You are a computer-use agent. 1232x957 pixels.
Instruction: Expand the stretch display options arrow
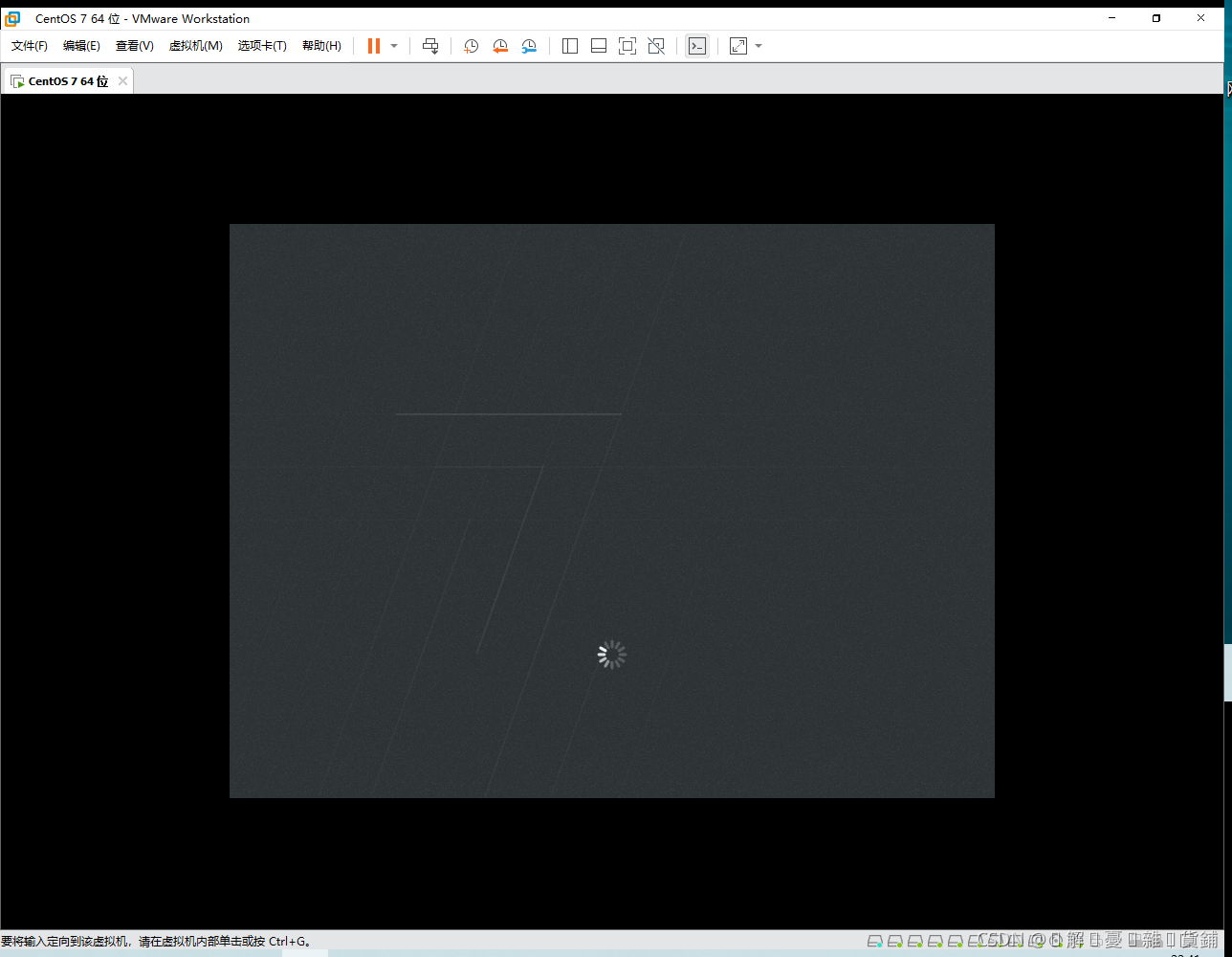point(759,46)
